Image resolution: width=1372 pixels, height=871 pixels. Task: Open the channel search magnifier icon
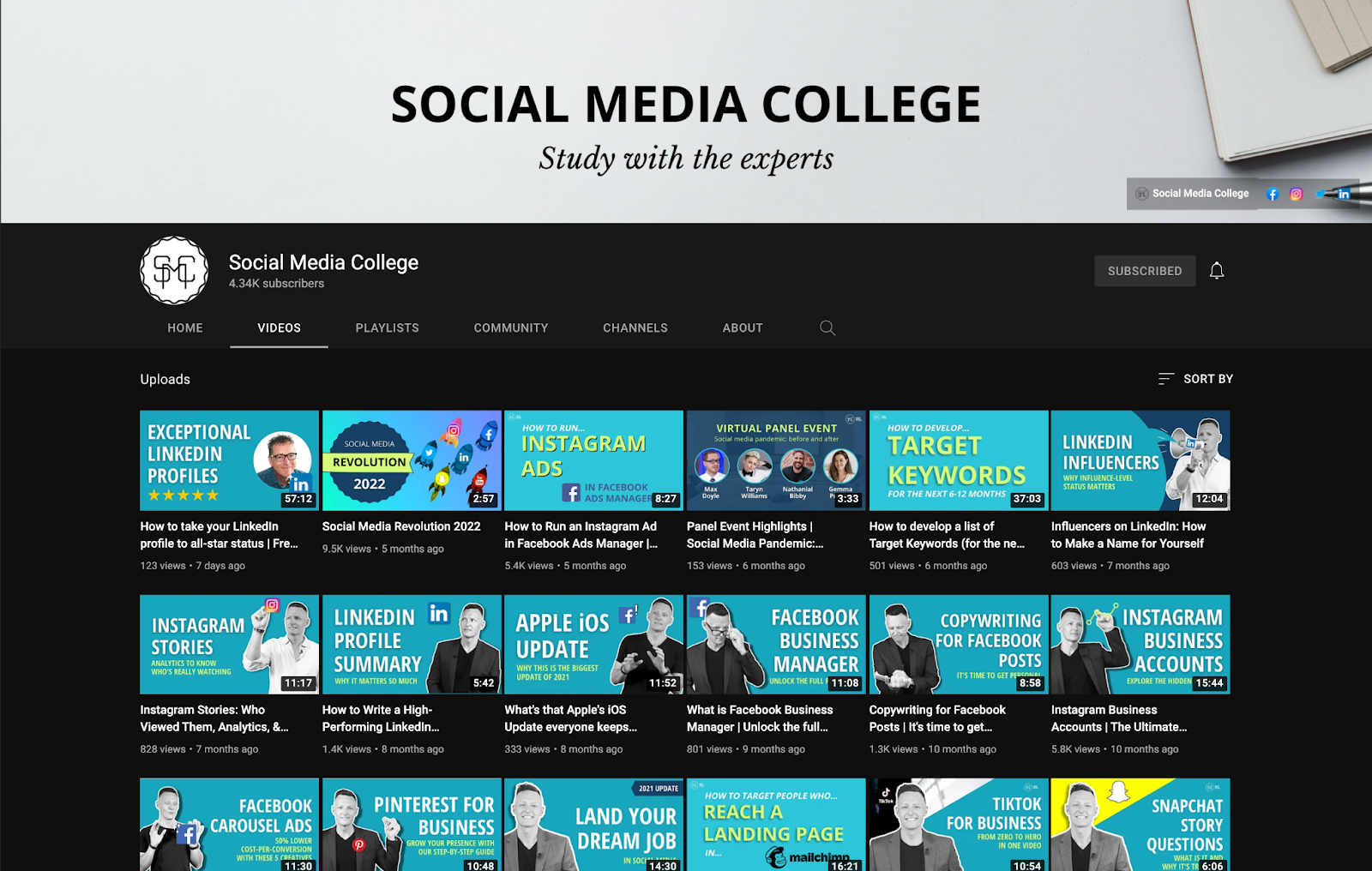827,327
